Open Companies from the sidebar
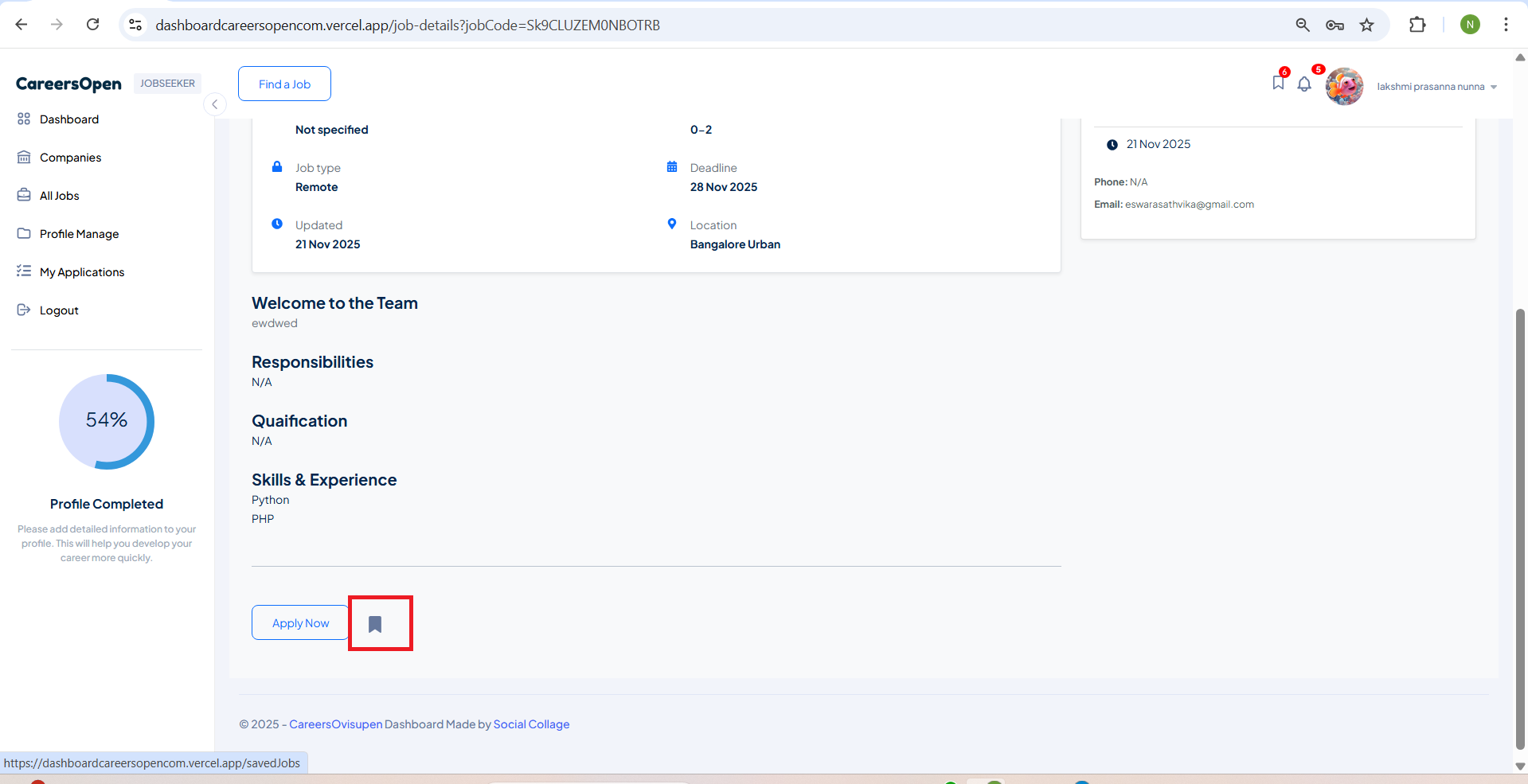1528x784 pixels. click(70, 158)
